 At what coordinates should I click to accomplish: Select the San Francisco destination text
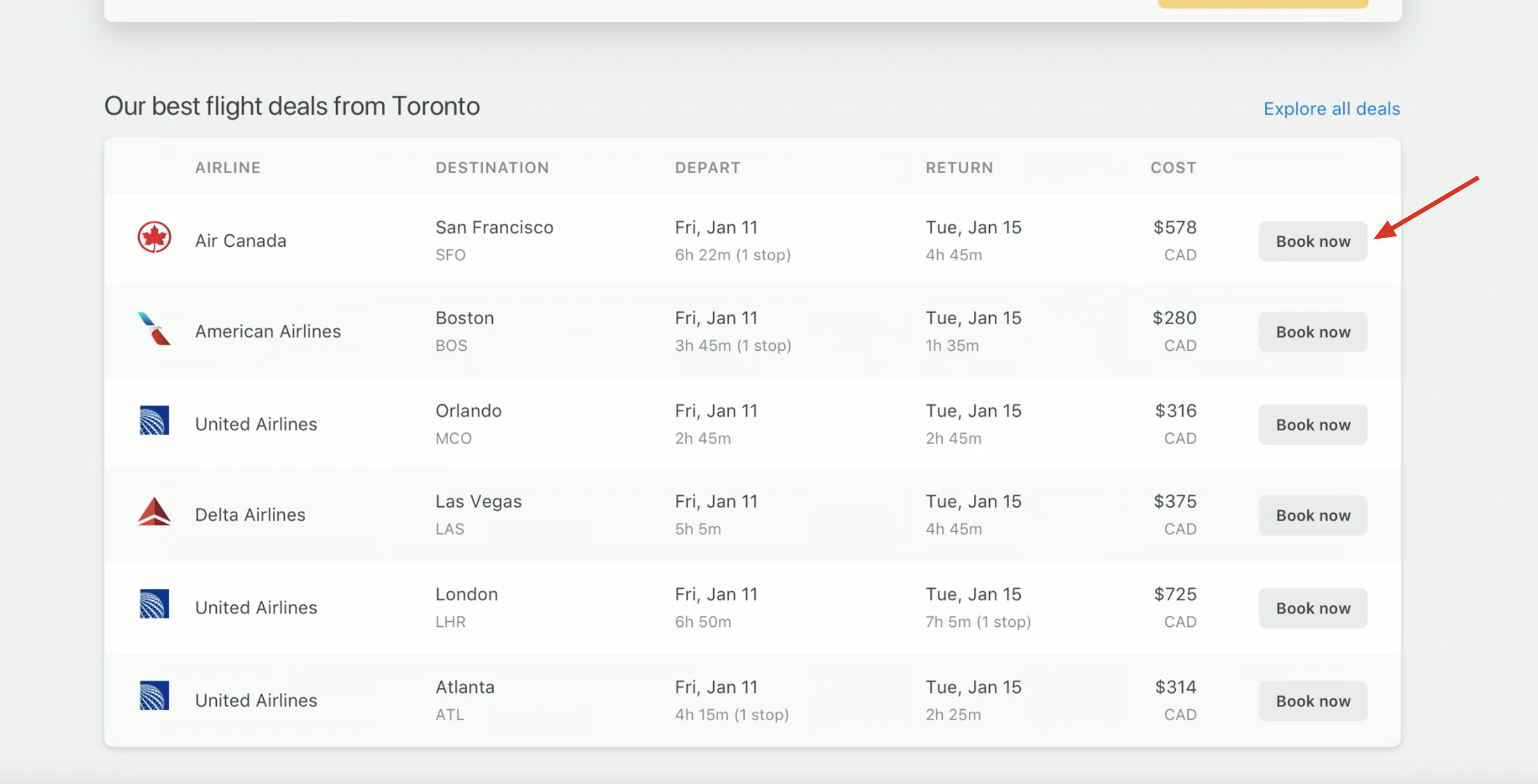coord(494,227)
